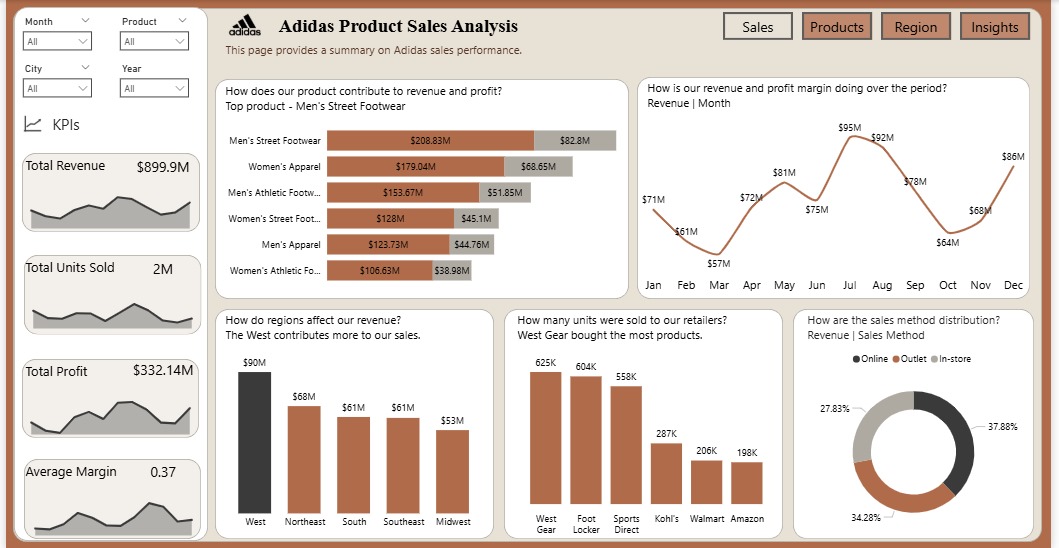
Task: Click the Men's Street Footwear revenue bar
Action: (x=430, y=141)
